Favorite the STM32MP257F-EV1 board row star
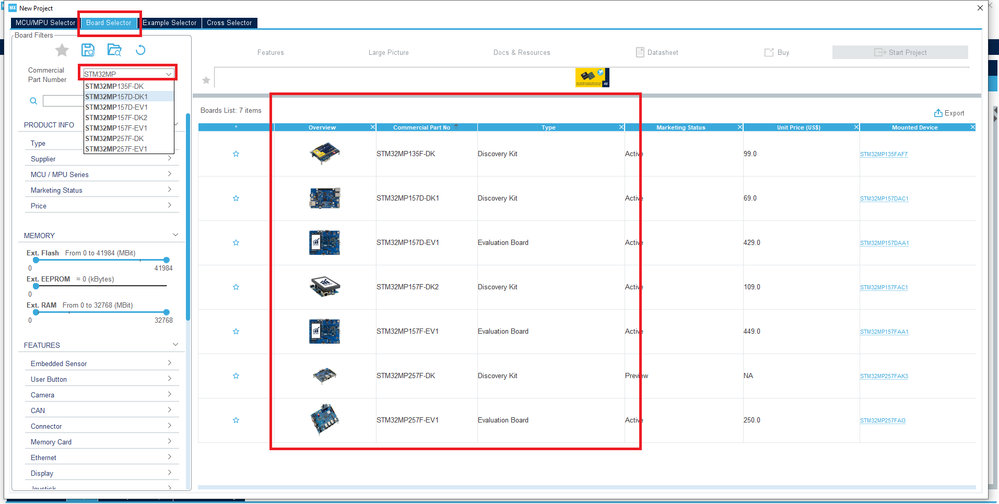Viewport: 999px width, 504px height. click(x=236, y=420)
